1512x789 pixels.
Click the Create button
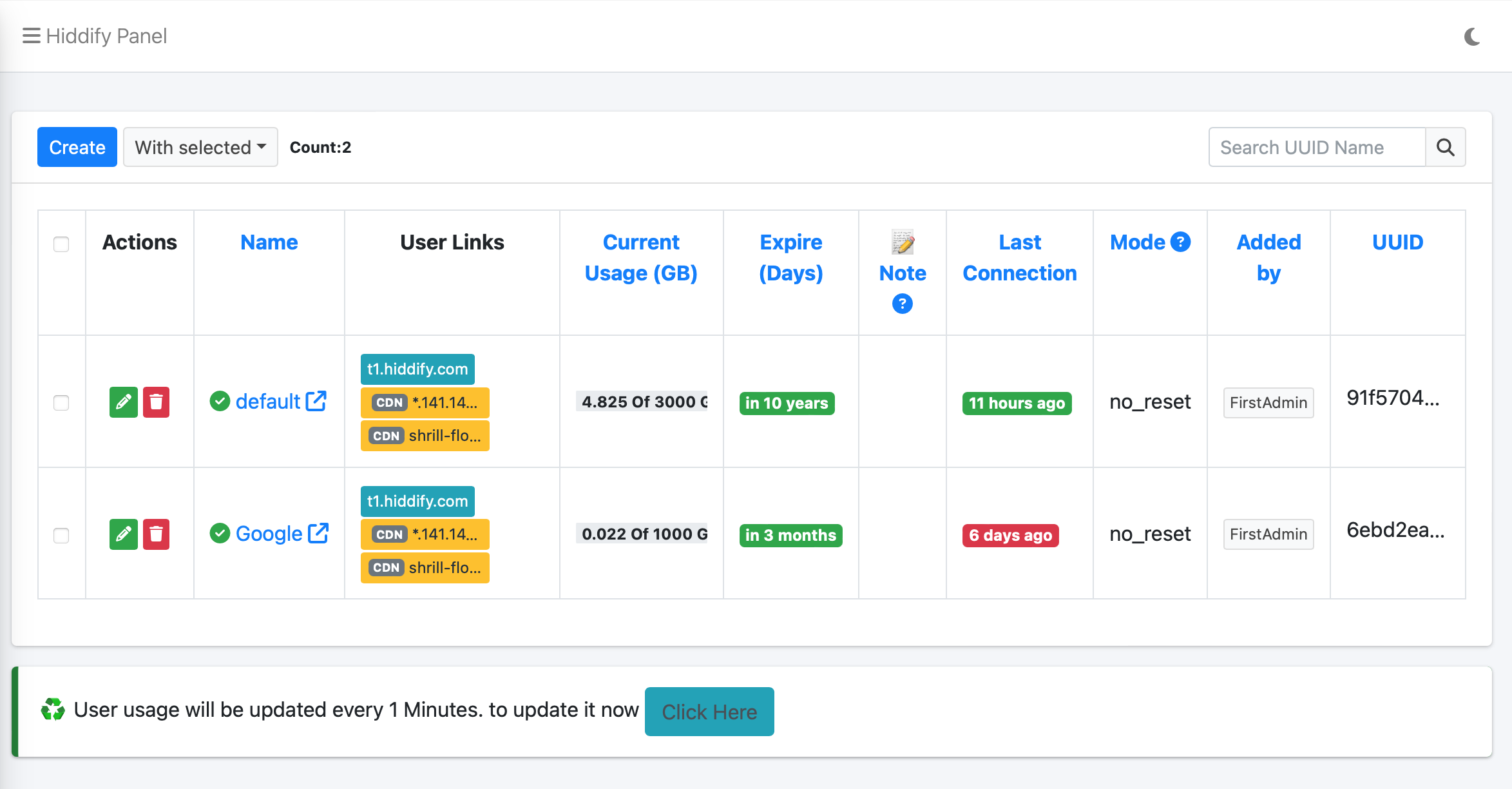(x=77, y=148)
